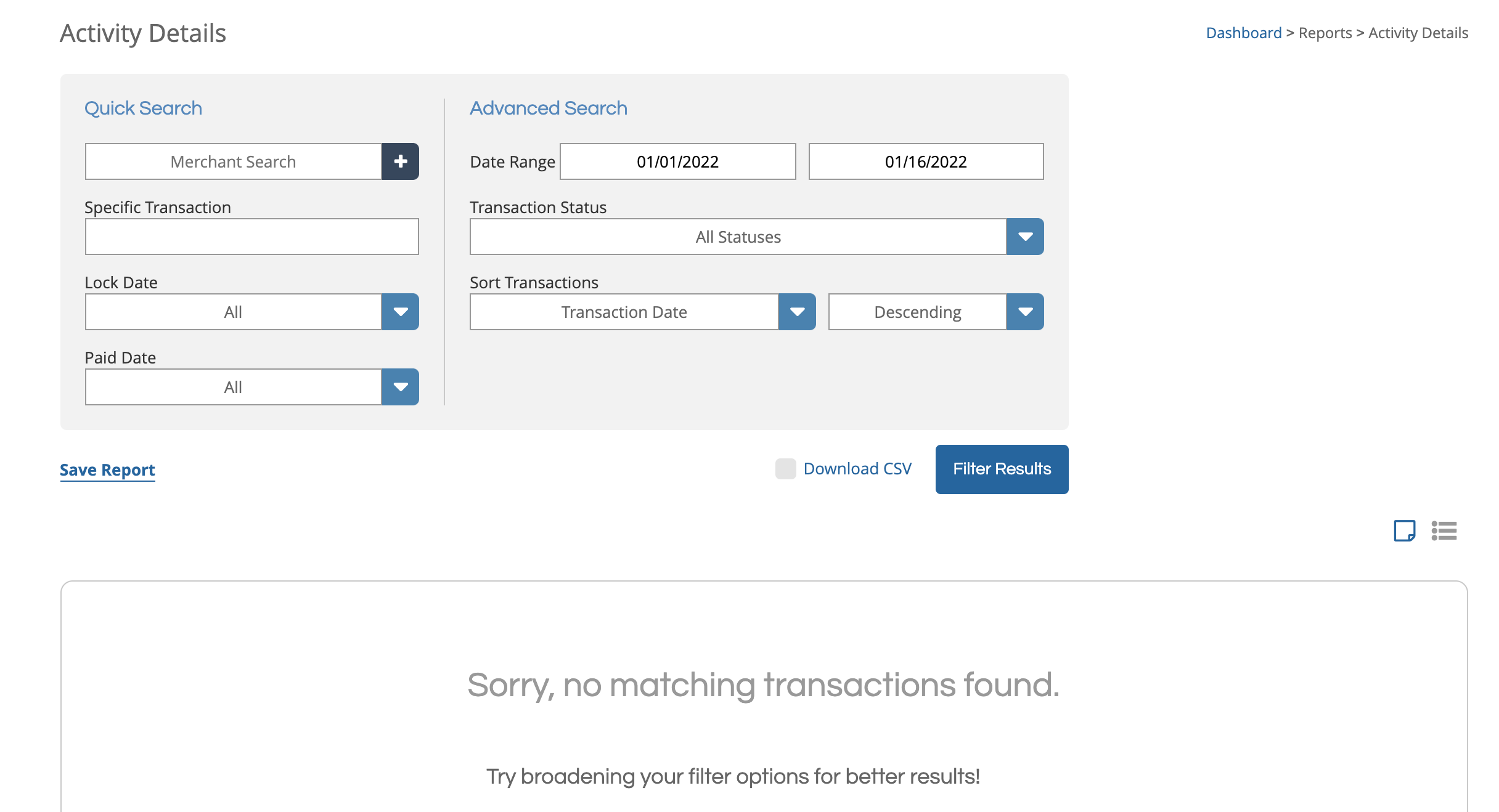Click the Merchant Search field
The image size is (1499, 812).
tap(233, 161)
